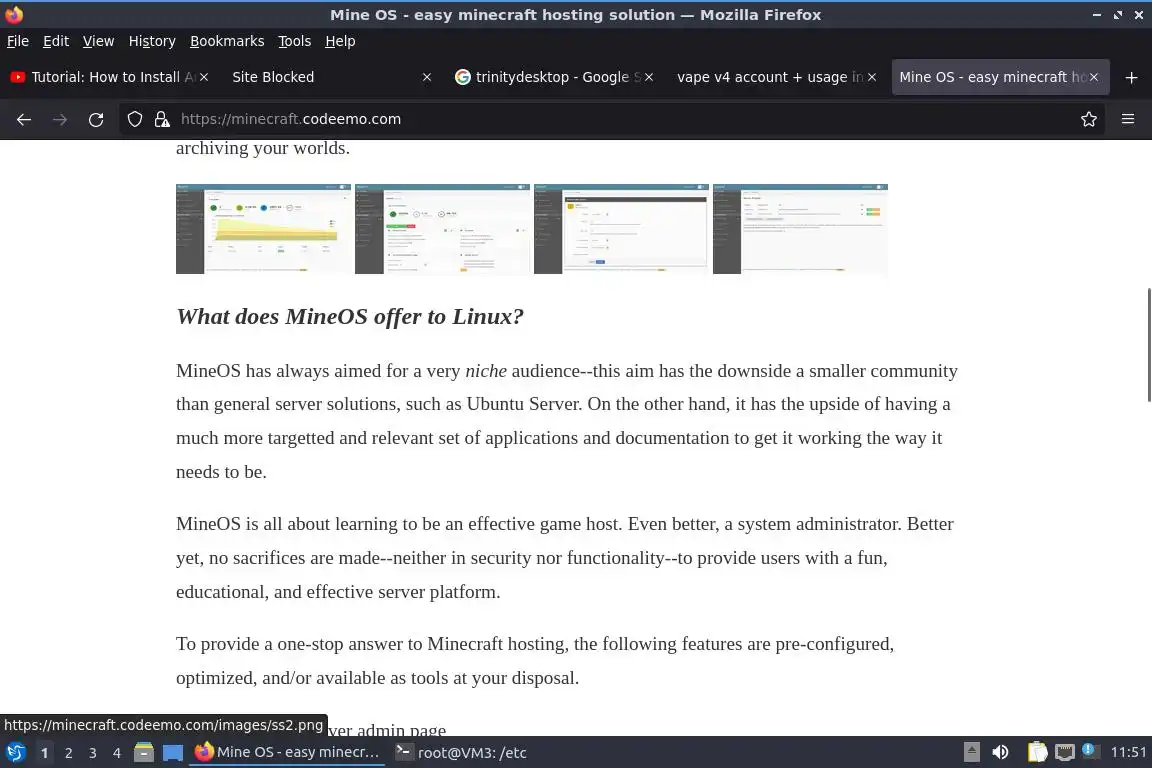1152x768 pixels.
Task: Click the YouTube favicon on Tutorial tab
Action: [x=18, y=77]
